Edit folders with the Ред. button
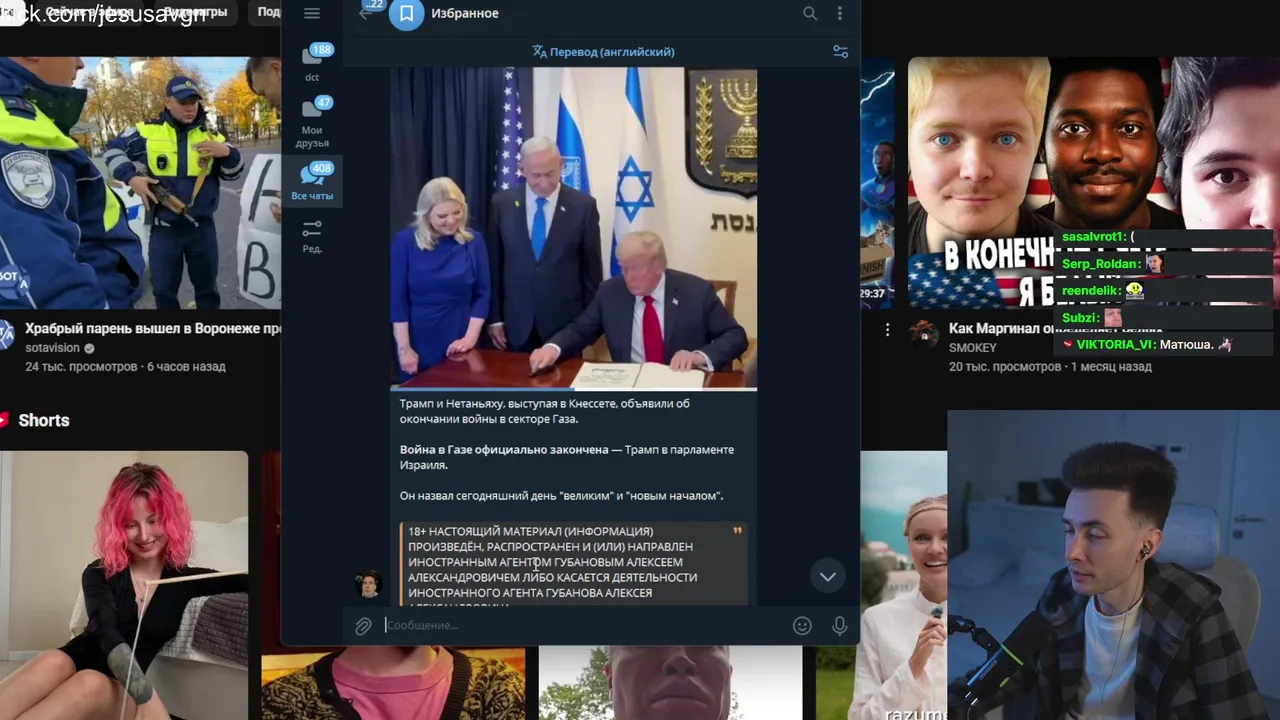The image size is (1280, 720). click(312, 237)
